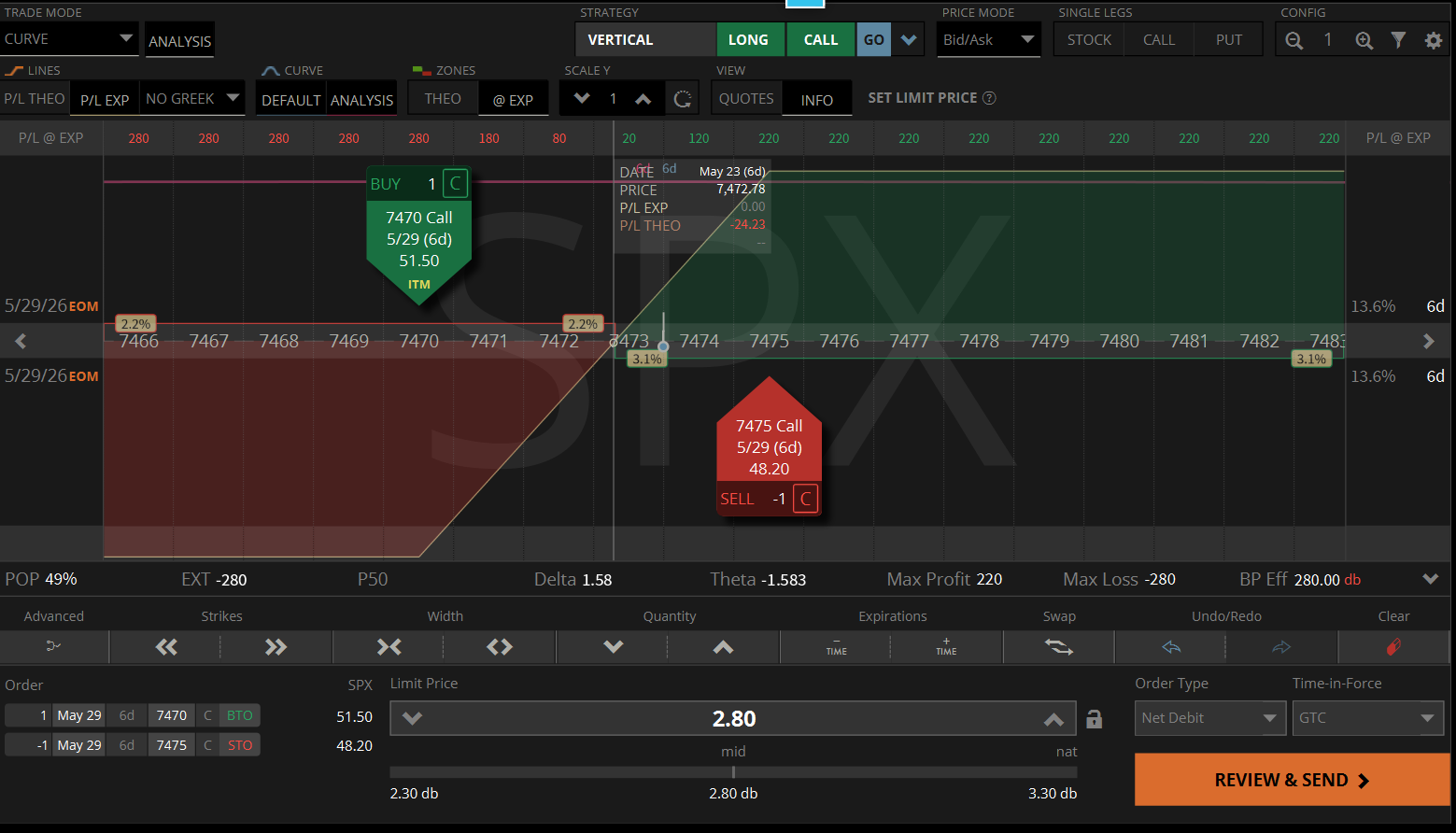The width and height of the screenshot is (1456, 833).
Task: Open the Bid/Ask price mode dropdown
Action: click(x=989, y=40)
